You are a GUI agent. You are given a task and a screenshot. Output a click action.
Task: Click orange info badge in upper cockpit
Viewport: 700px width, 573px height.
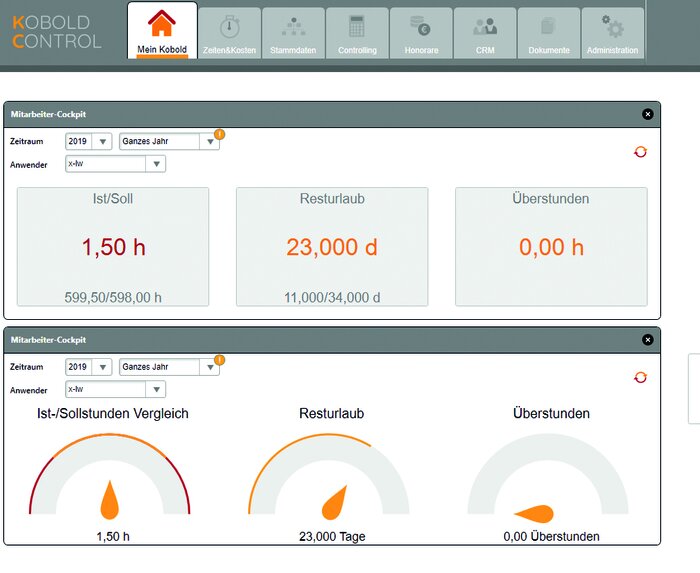point(219,134)
